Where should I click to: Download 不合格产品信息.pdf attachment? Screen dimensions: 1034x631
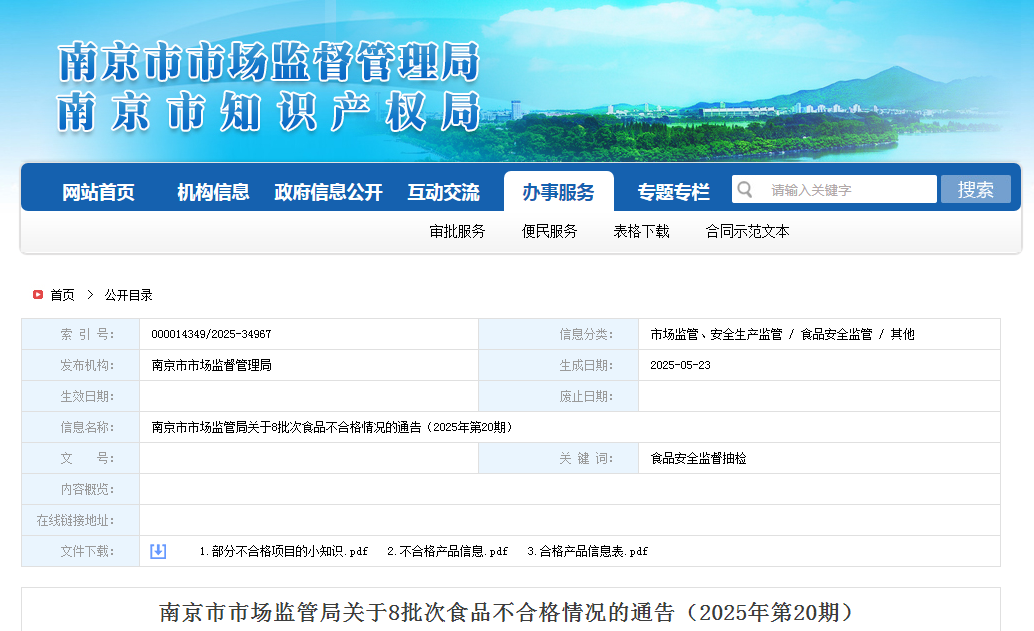pos(447,551)
